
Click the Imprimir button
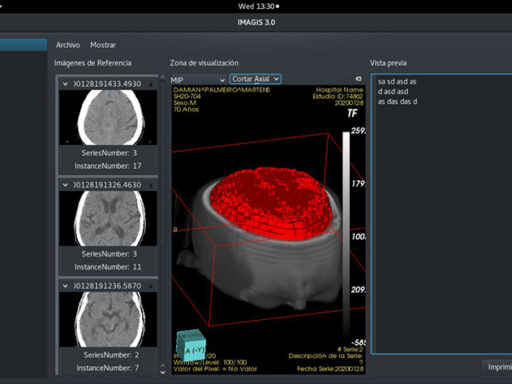pos(498,367)
